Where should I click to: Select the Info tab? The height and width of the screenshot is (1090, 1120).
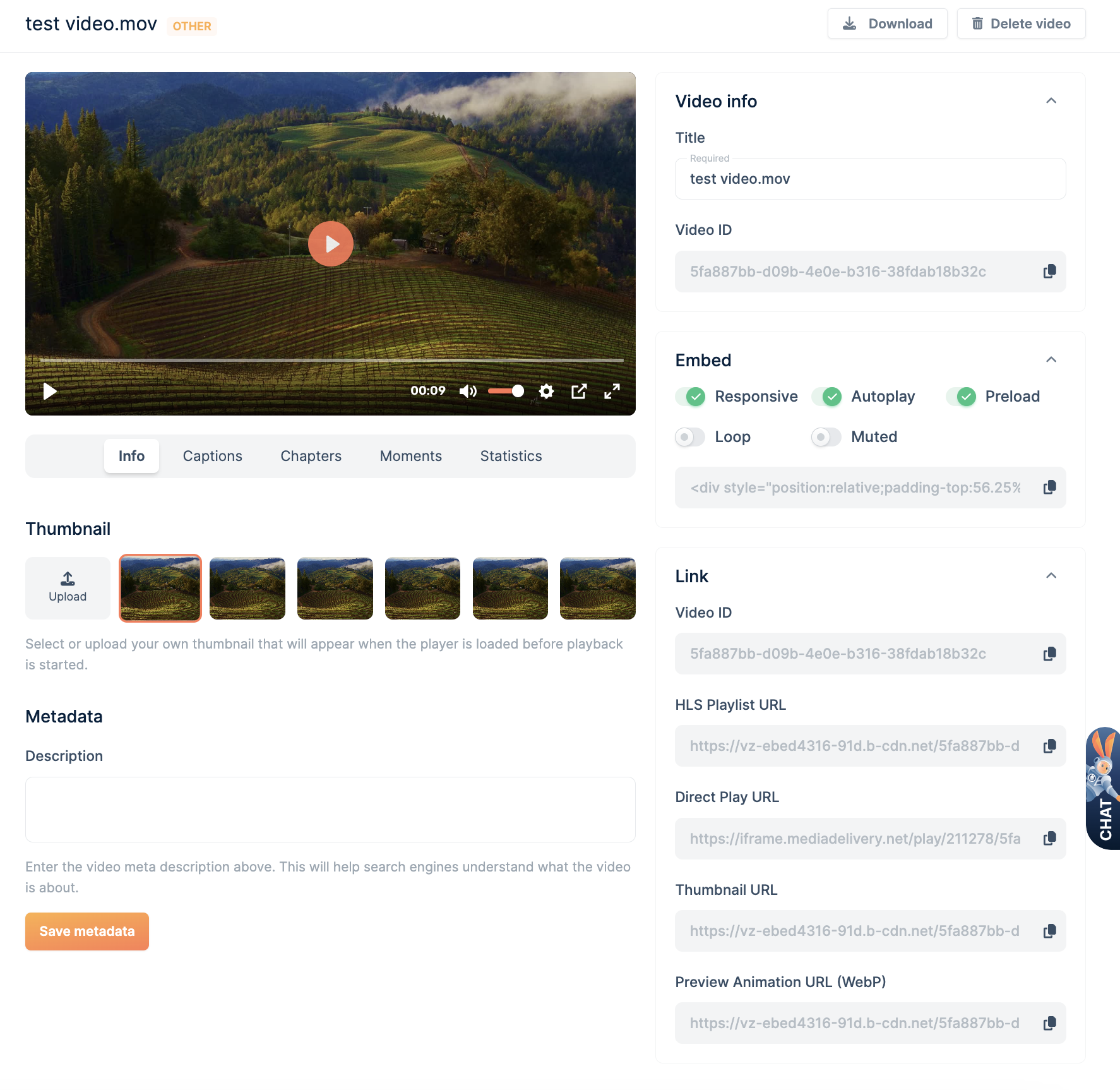pyautogui.click(x=131, y=456)
